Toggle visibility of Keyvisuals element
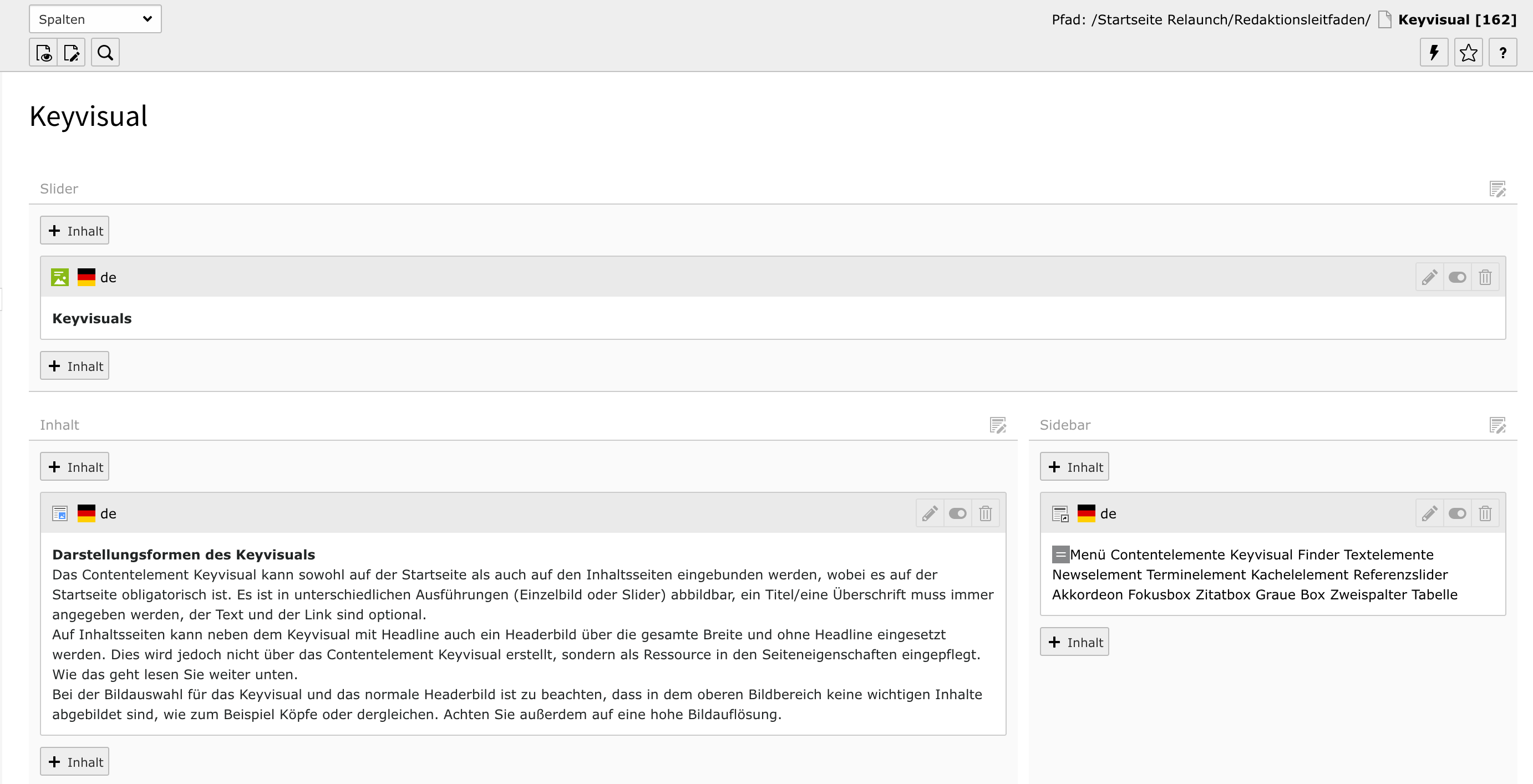This screenshot has height=784, width=1533. click(1458, 277)
